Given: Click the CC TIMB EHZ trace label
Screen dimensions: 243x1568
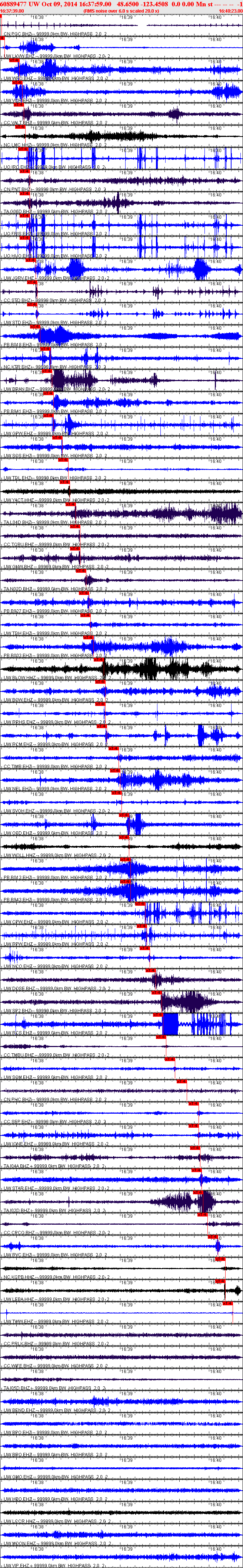Looking at the screenshot, I should click(x=56, y=767).
